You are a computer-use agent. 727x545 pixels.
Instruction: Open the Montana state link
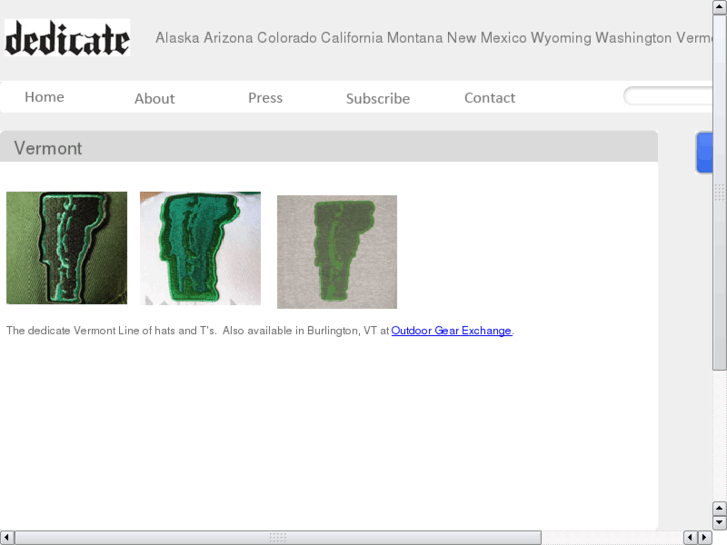tap(415, 38)
